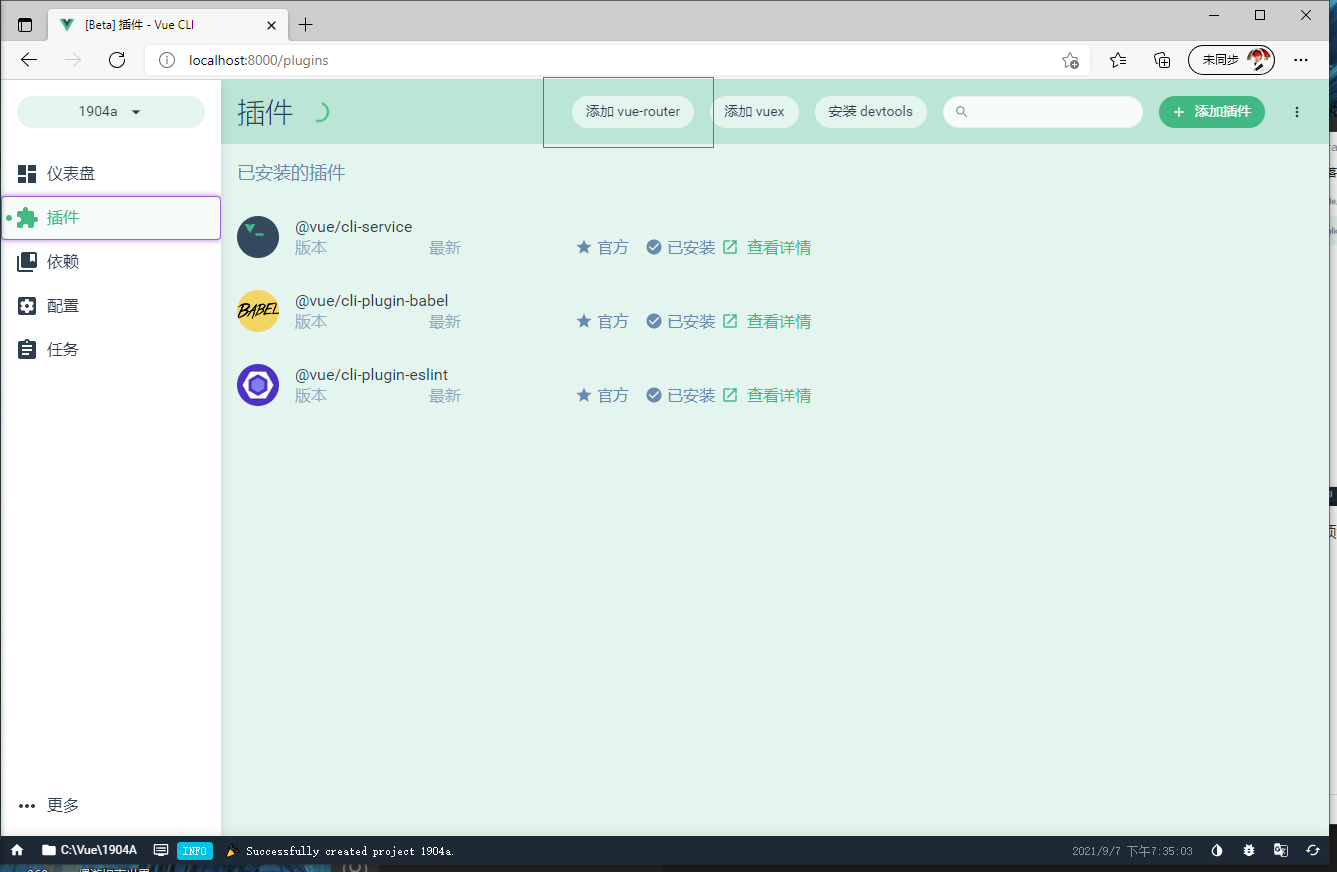Click the ESLint plugin logo

tap(258, 385)
